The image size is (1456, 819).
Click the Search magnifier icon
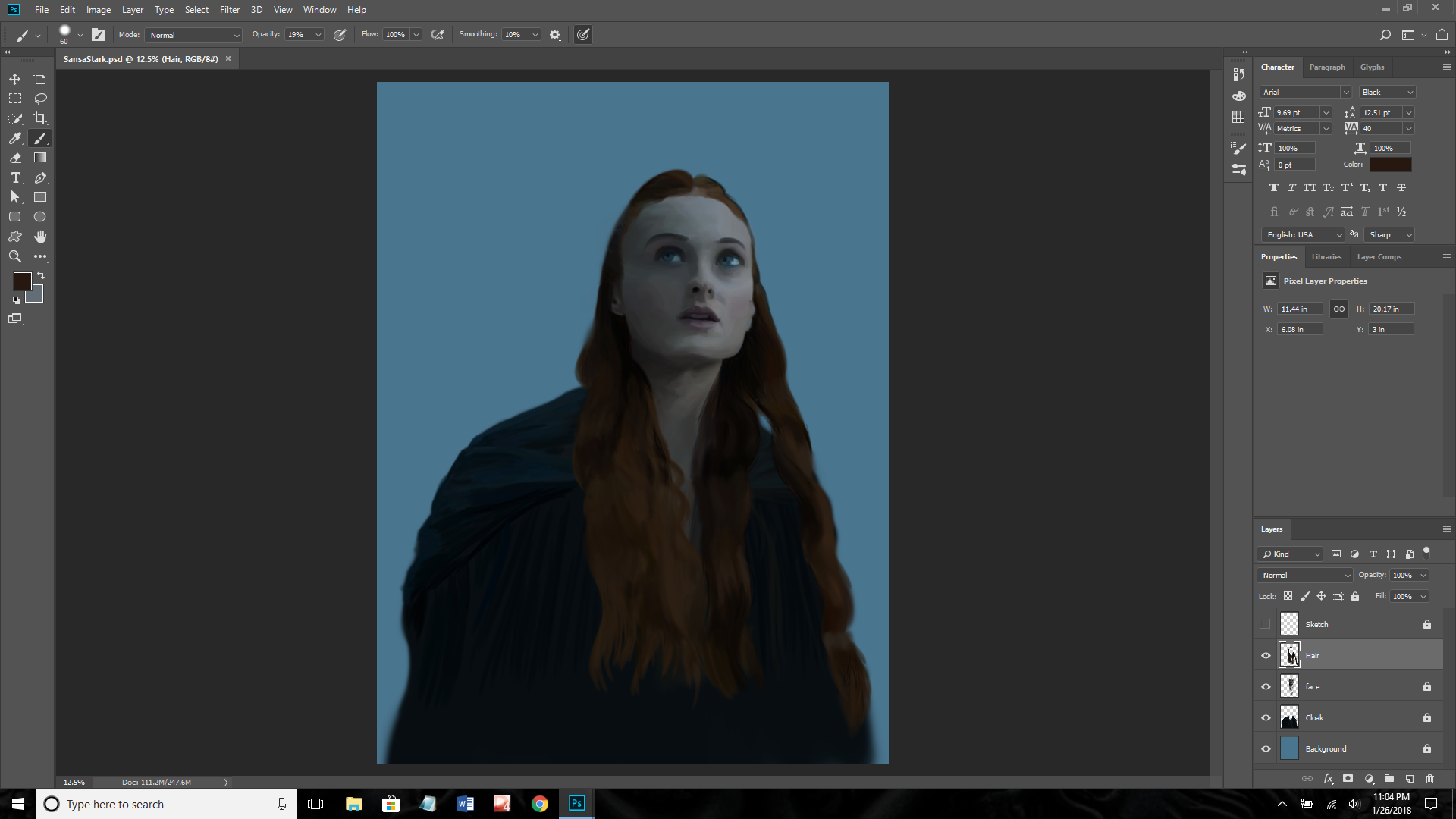click(x=1385, y=35)
